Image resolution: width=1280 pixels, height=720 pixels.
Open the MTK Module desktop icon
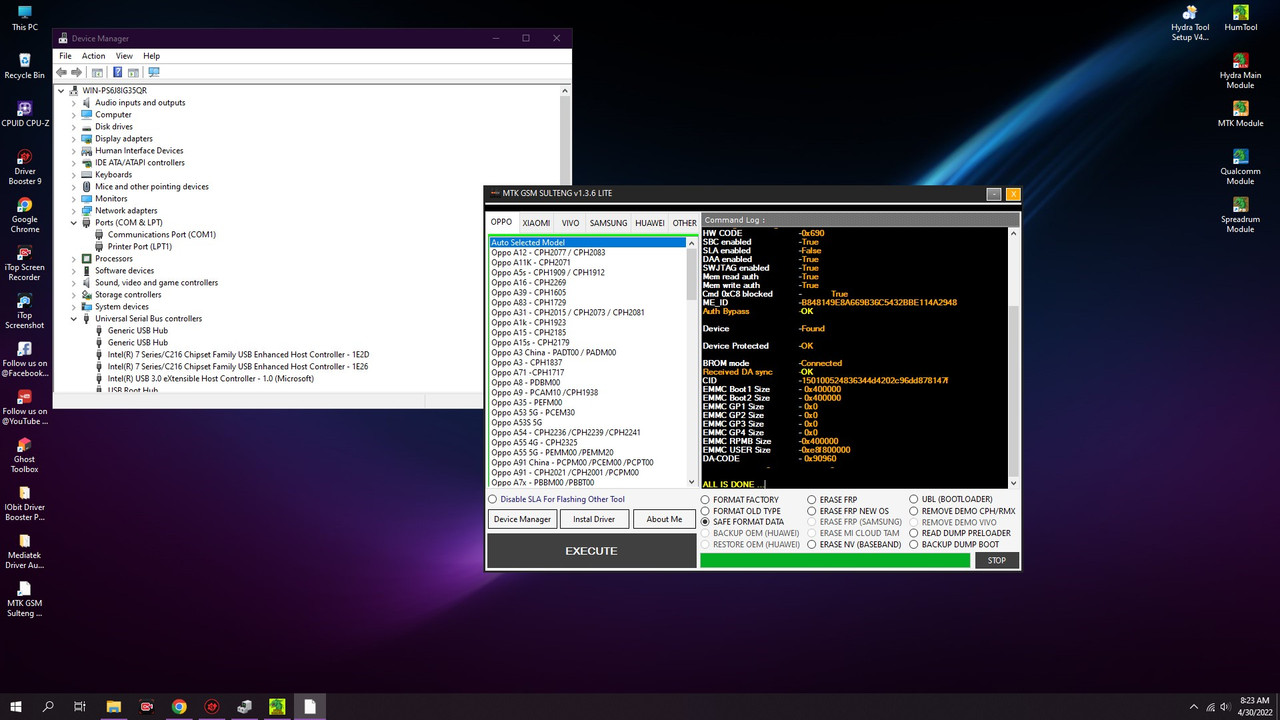click(x=1240, y=110)
